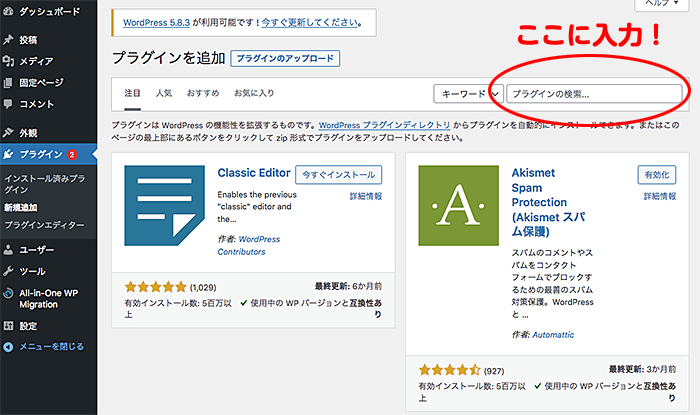
Task: Click the pushpin icon next to 投稿
Action: pyautogui.click(x=8, y=40)
